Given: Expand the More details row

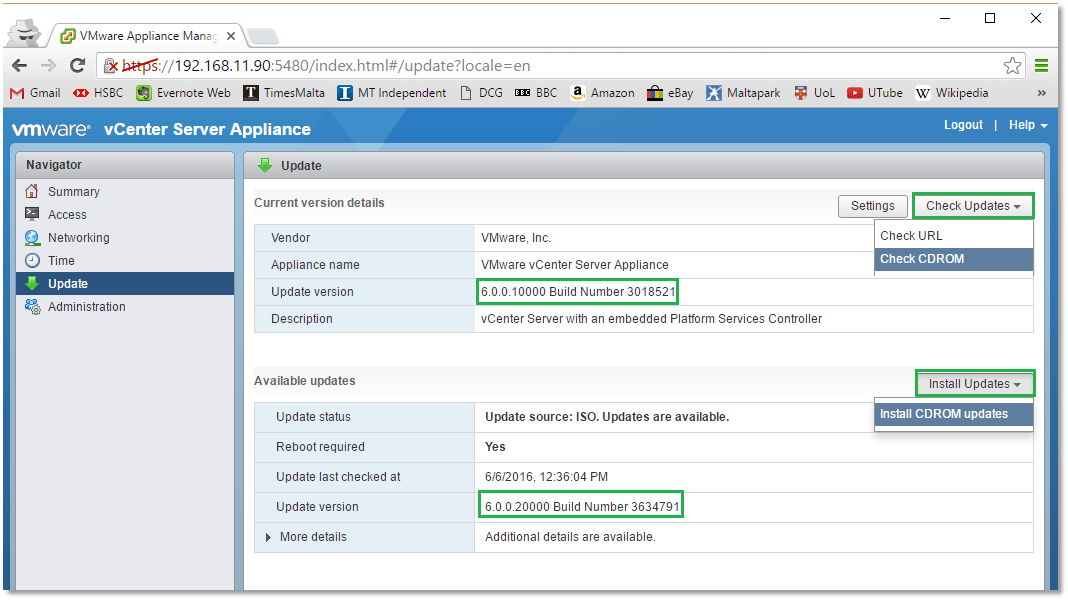Looking at the screenshot, I should tap(268, 537).
